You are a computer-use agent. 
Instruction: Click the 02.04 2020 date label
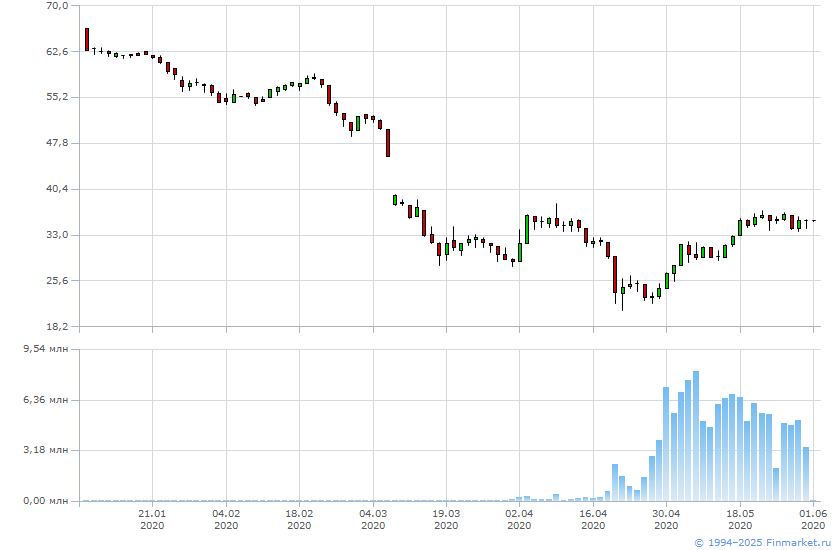(x=519, y=519)
